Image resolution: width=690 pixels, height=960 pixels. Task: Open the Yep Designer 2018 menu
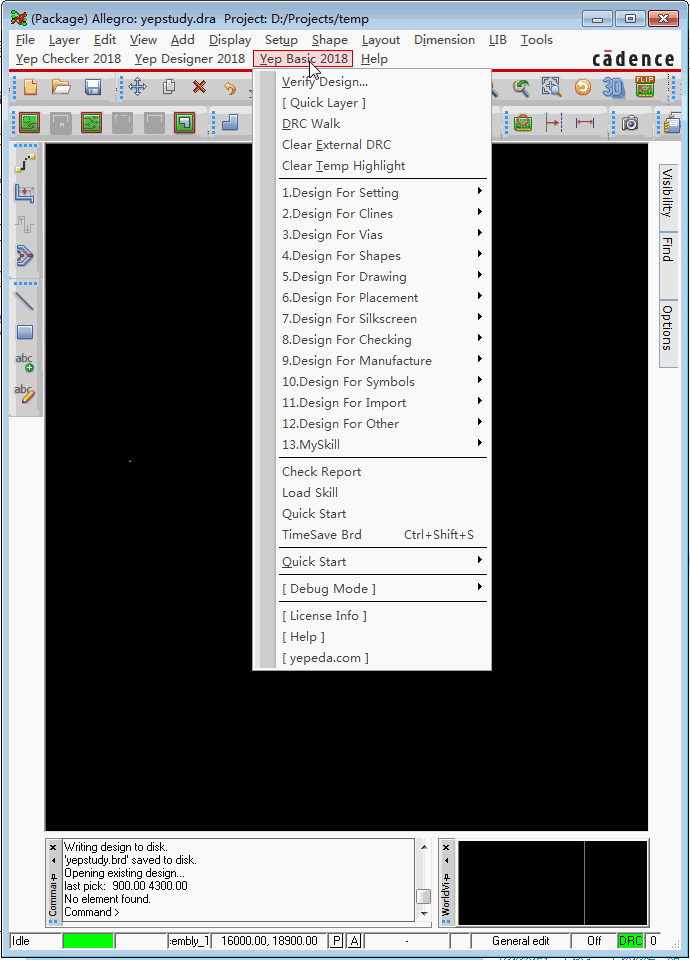[x=190, y=59]
